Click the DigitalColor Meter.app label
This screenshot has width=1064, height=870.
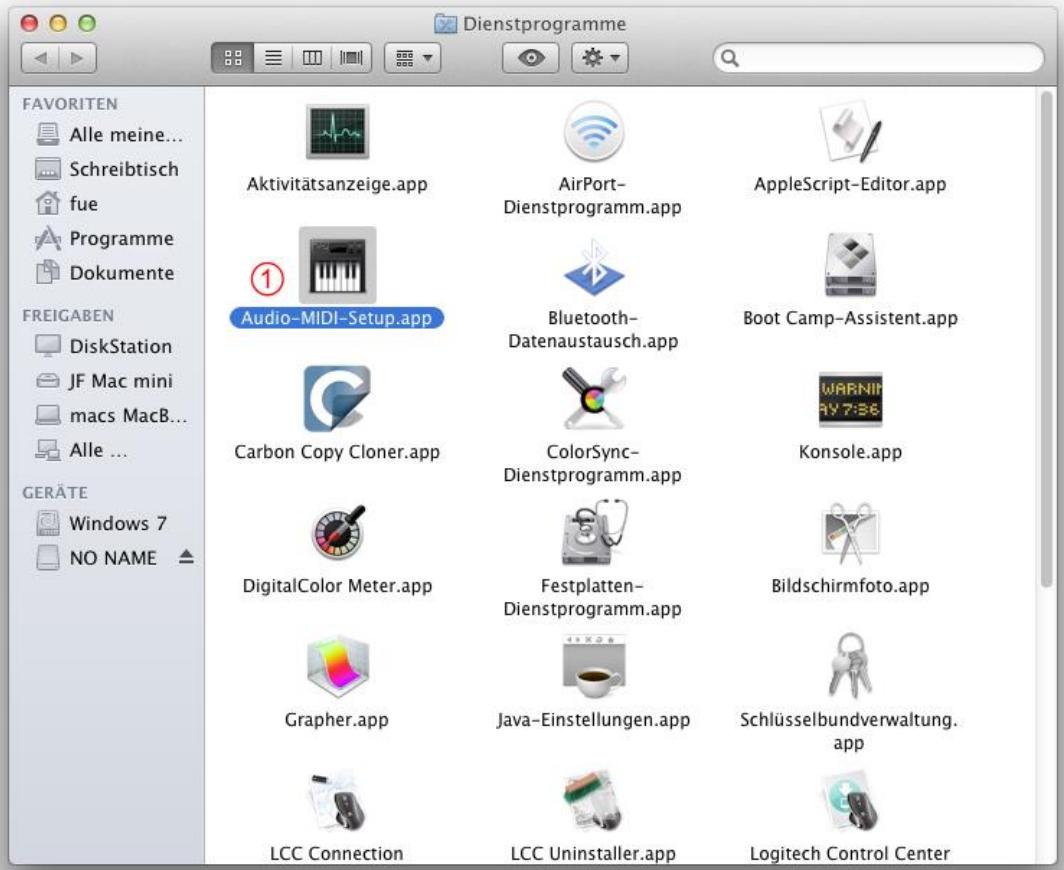click(x=337, y=586)
